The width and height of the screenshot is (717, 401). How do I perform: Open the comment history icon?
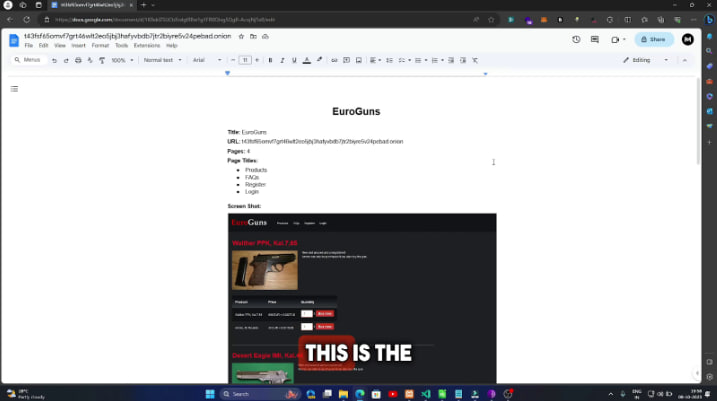click(x=595, y=40)
